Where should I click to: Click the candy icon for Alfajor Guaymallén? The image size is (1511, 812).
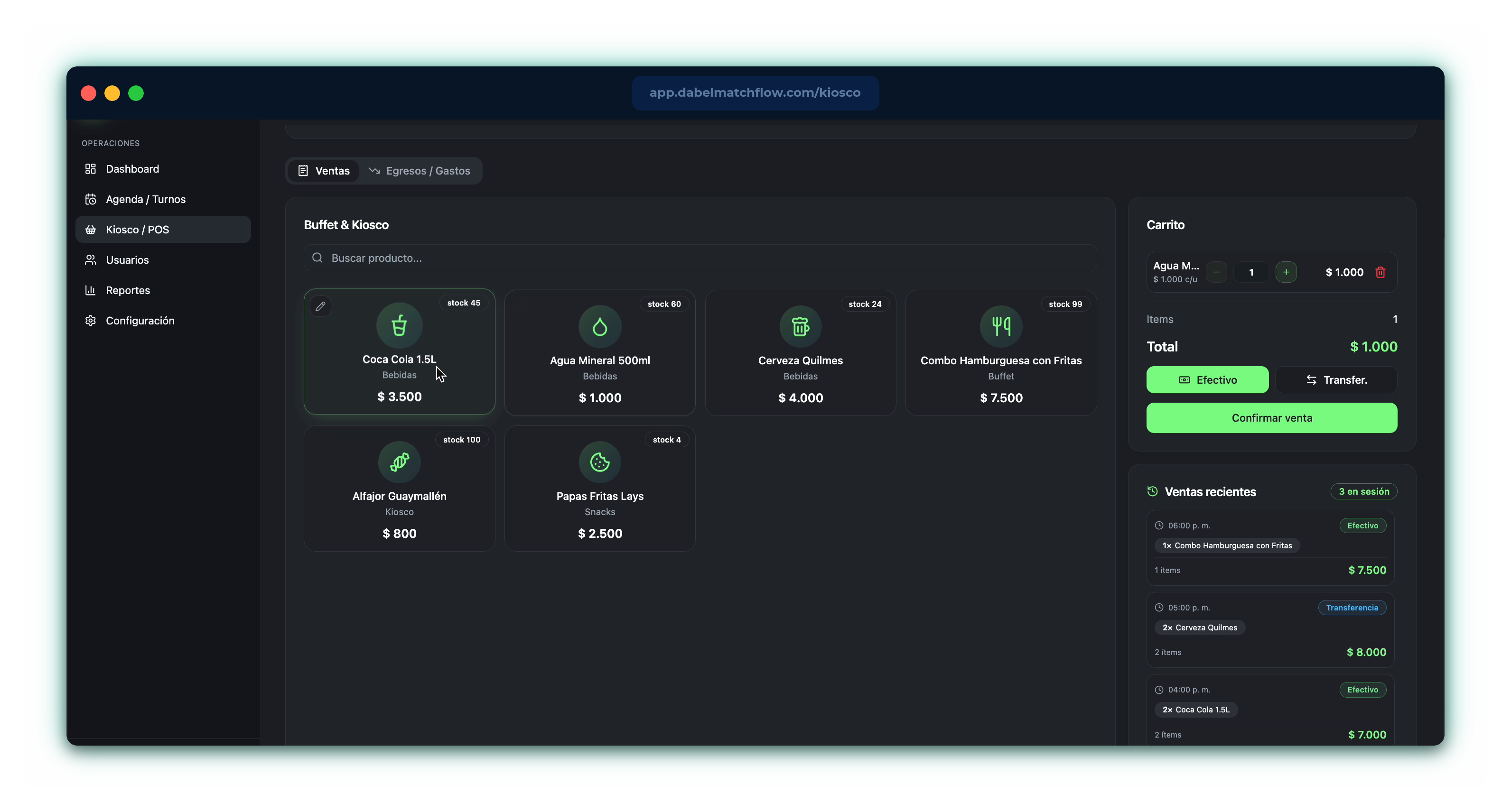point(399,462)
